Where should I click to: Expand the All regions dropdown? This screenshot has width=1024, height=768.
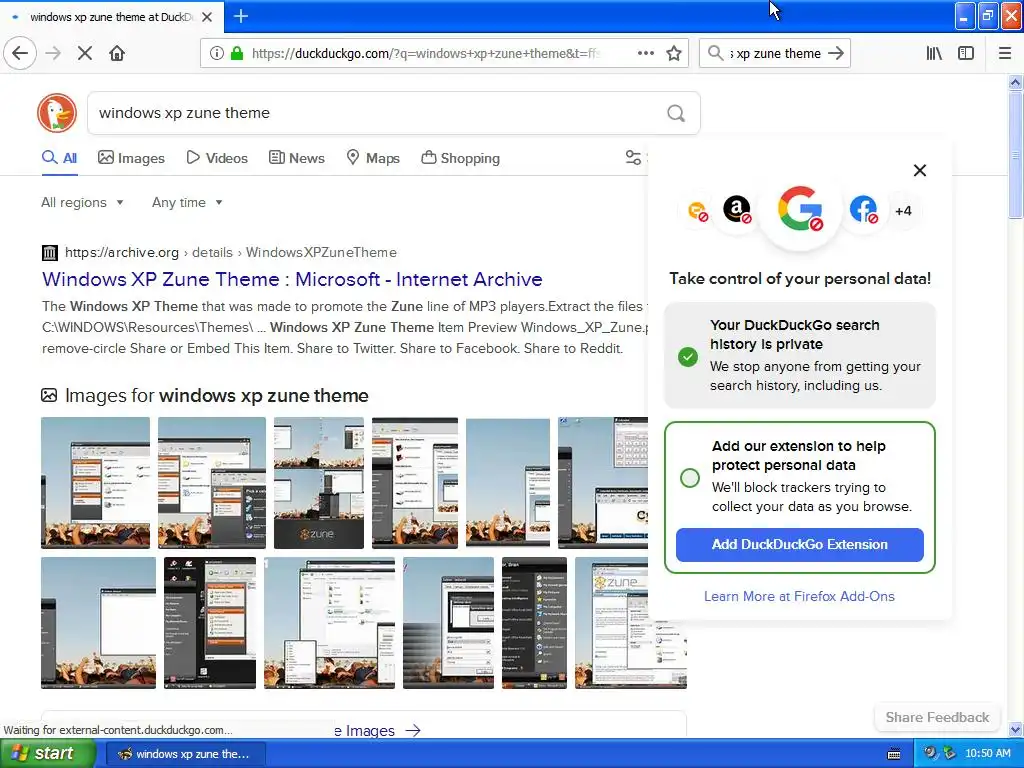point(82,202)
